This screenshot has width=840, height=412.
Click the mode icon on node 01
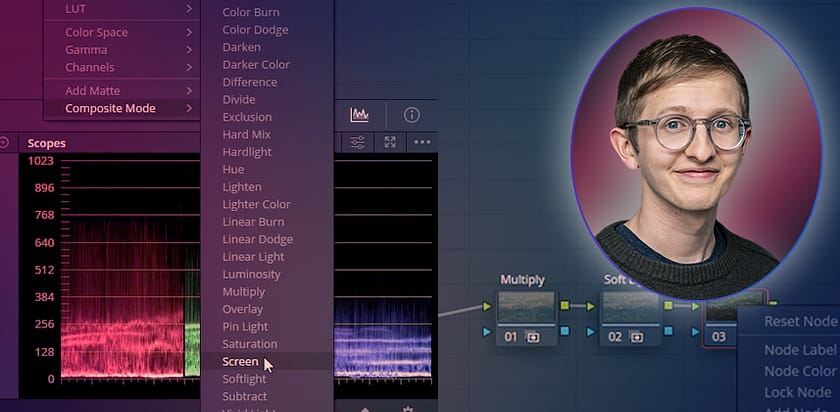tap(533, 337)
